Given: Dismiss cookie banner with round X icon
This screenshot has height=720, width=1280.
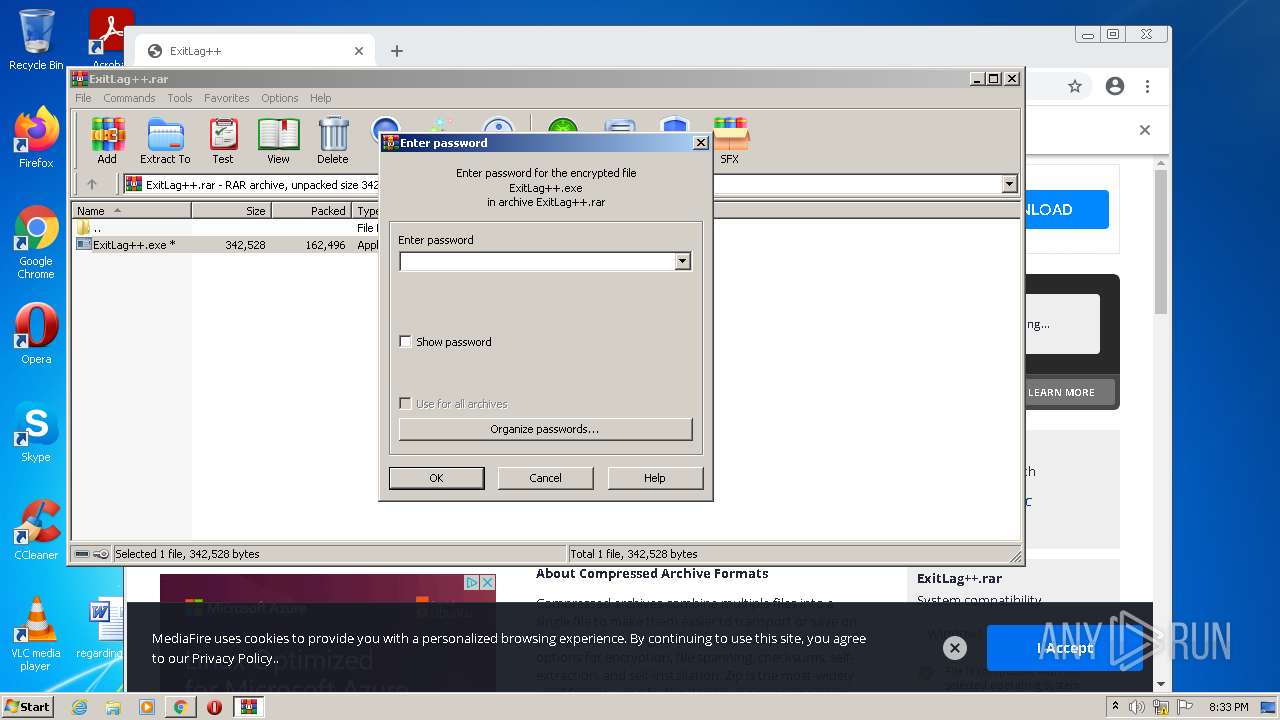Looking at the screenshot, I should click(x=955, y=648).
